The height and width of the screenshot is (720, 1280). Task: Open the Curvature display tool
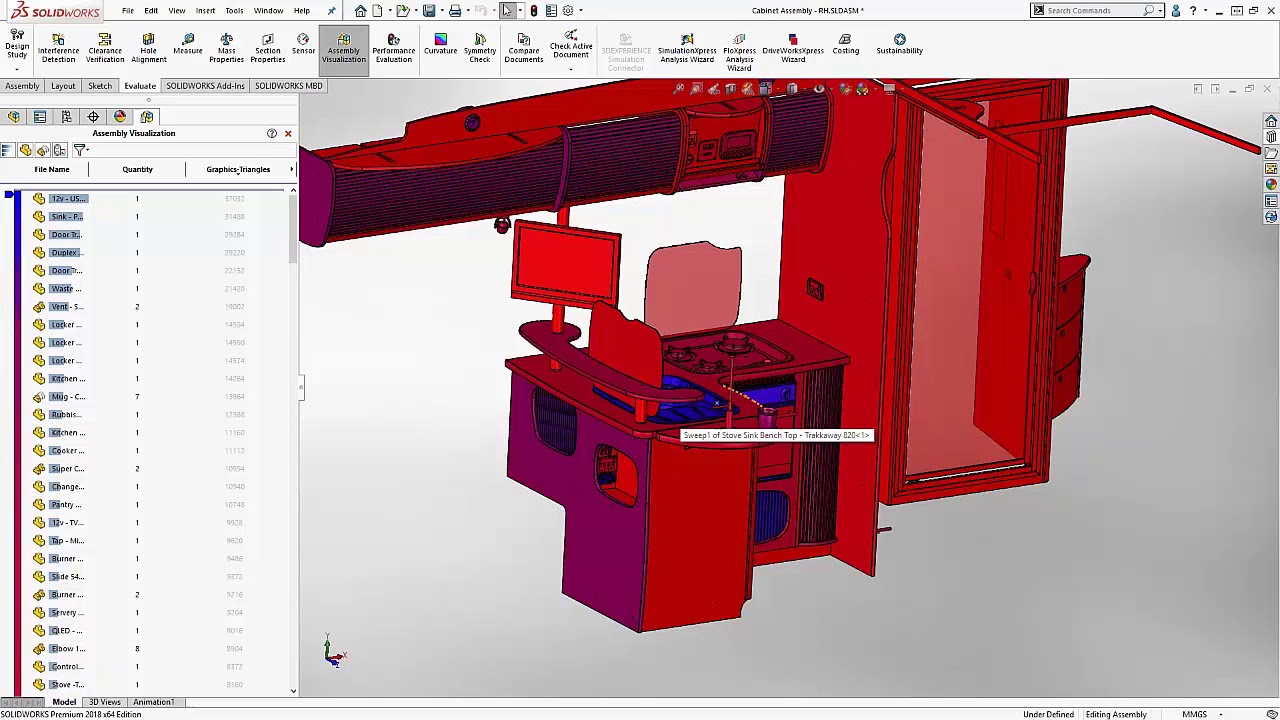440,45
